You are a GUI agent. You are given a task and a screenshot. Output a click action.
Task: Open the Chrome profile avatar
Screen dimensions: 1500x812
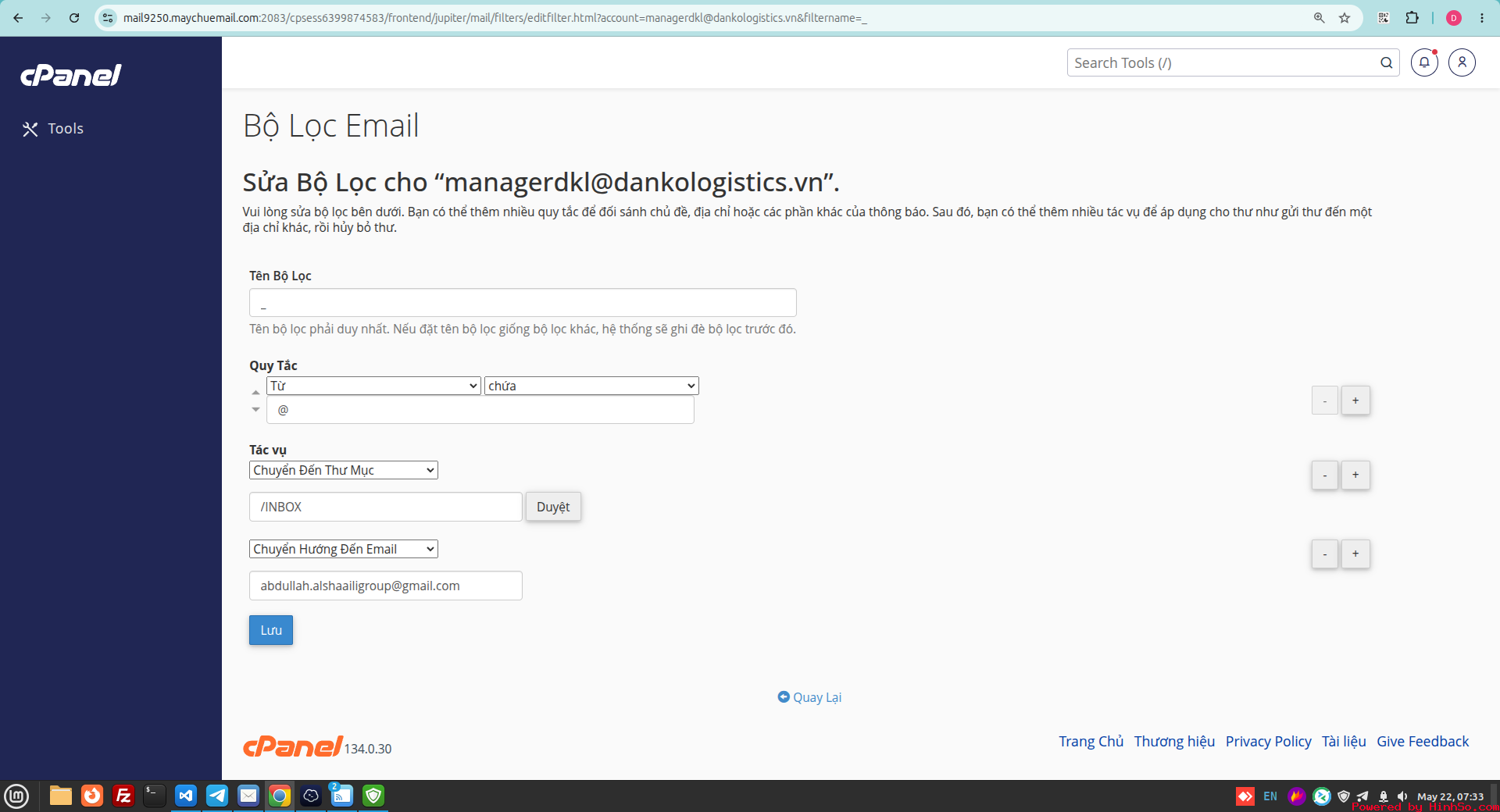pyautogui.click(x=1454, y=17)
